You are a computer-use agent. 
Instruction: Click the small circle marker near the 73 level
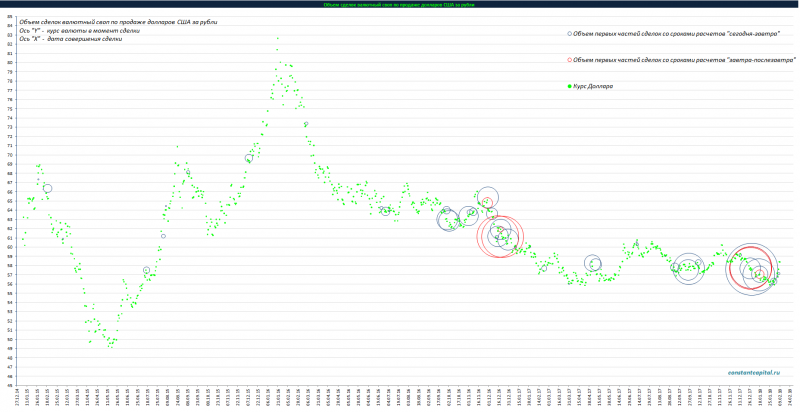coord(306,125)
